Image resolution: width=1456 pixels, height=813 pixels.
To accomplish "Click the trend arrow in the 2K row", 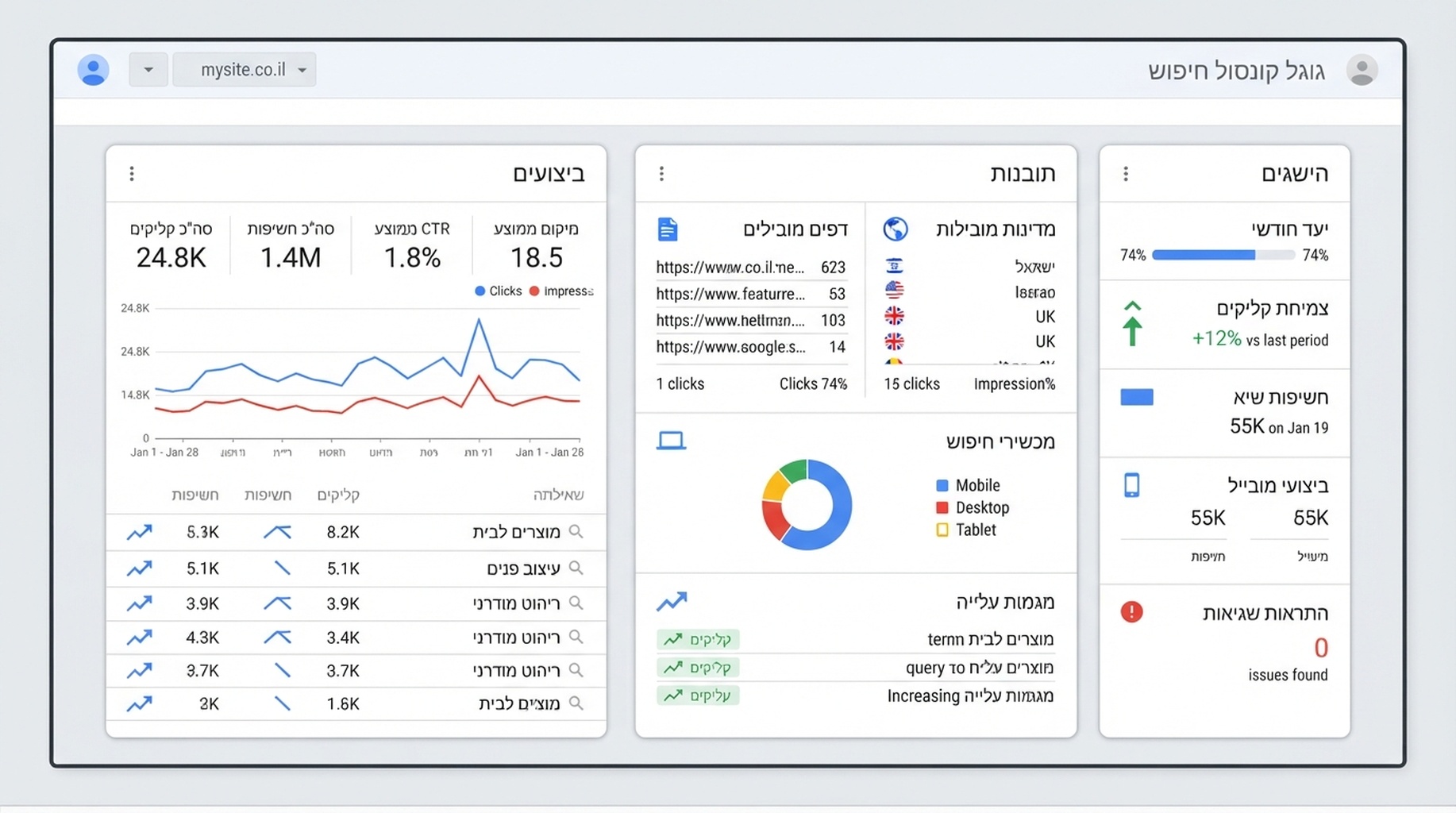I will (139, 703).
